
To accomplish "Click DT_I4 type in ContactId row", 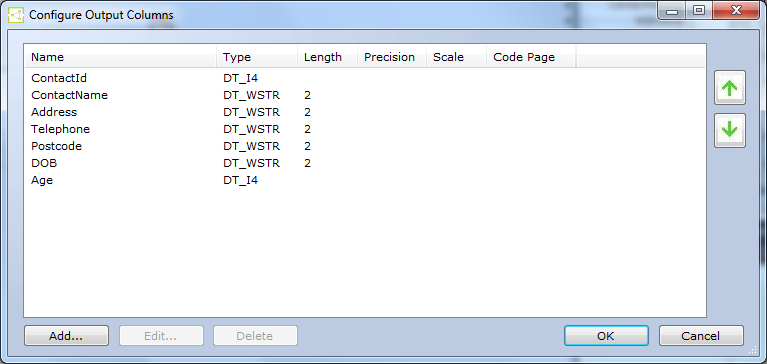I will [x=241, y=78].
